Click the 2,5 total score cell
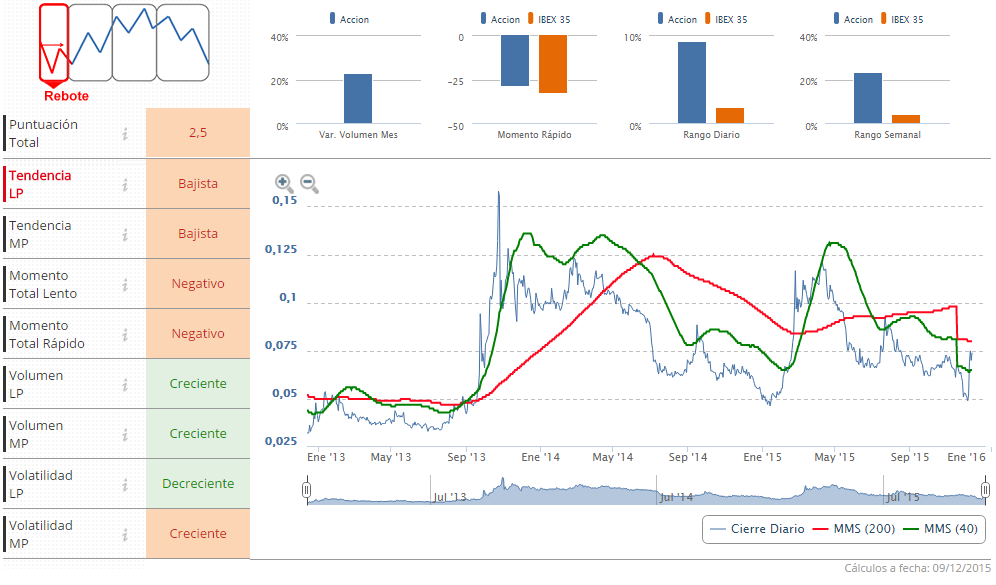Image resolution: width=996 pixels, height=585 pixels. pos(198,133)
